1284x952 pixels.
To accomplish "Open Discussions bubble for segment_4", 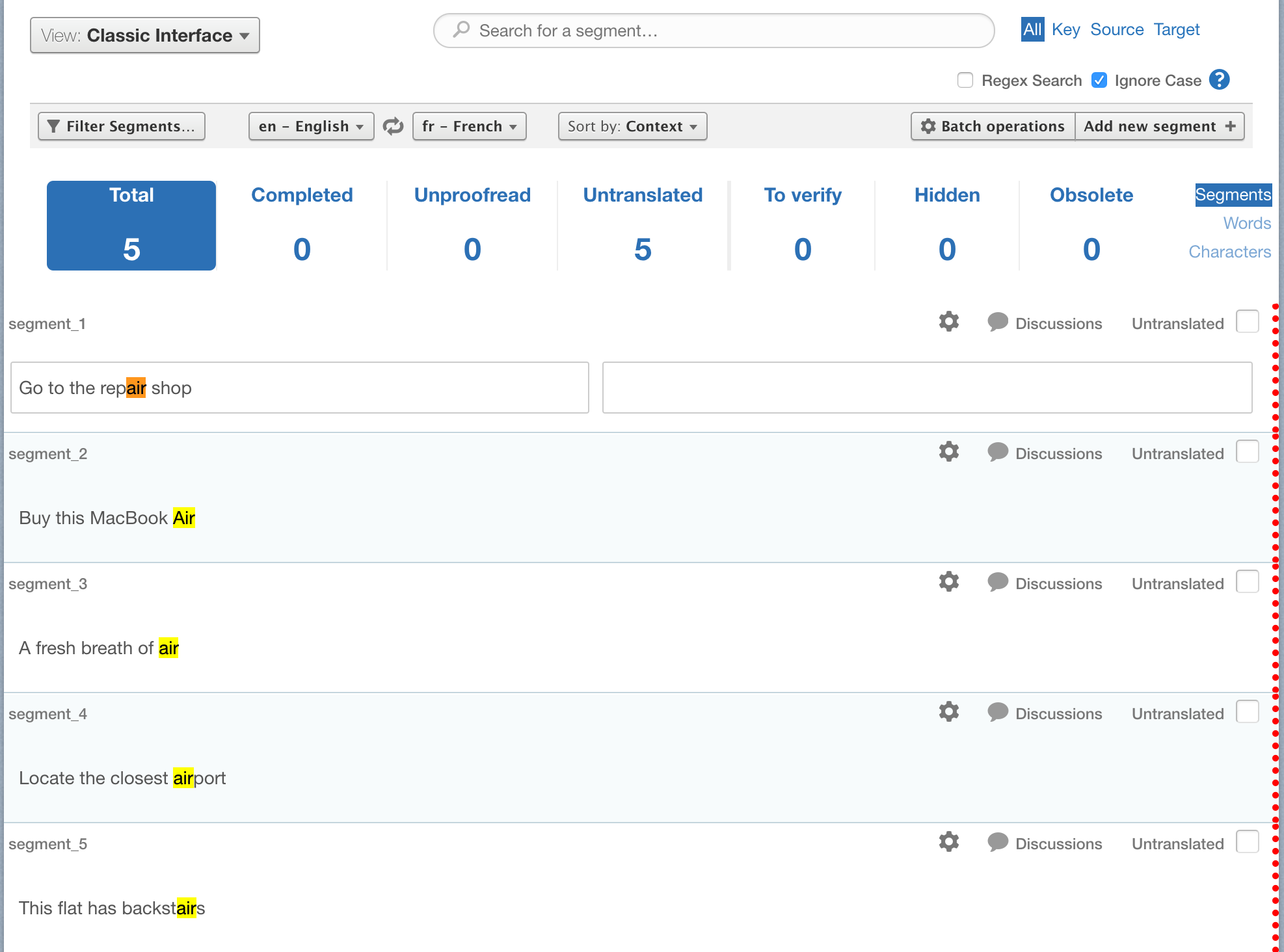I will coord(997,713).
